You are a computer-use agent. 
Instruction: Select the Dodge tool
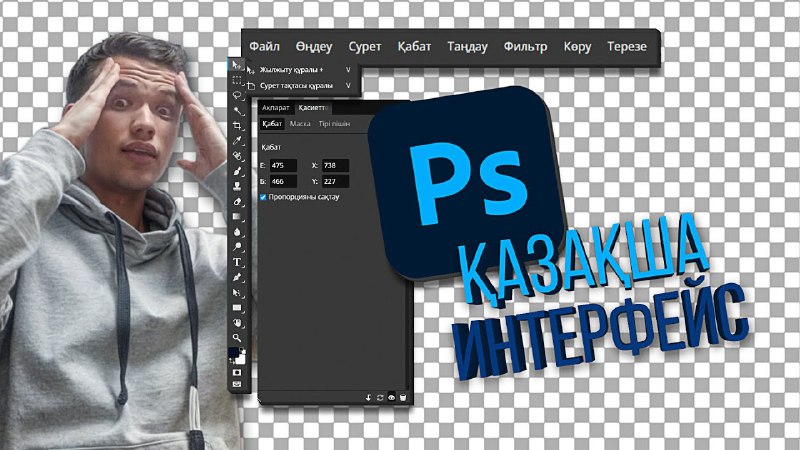pyautogui.click(x=237, y=247)
